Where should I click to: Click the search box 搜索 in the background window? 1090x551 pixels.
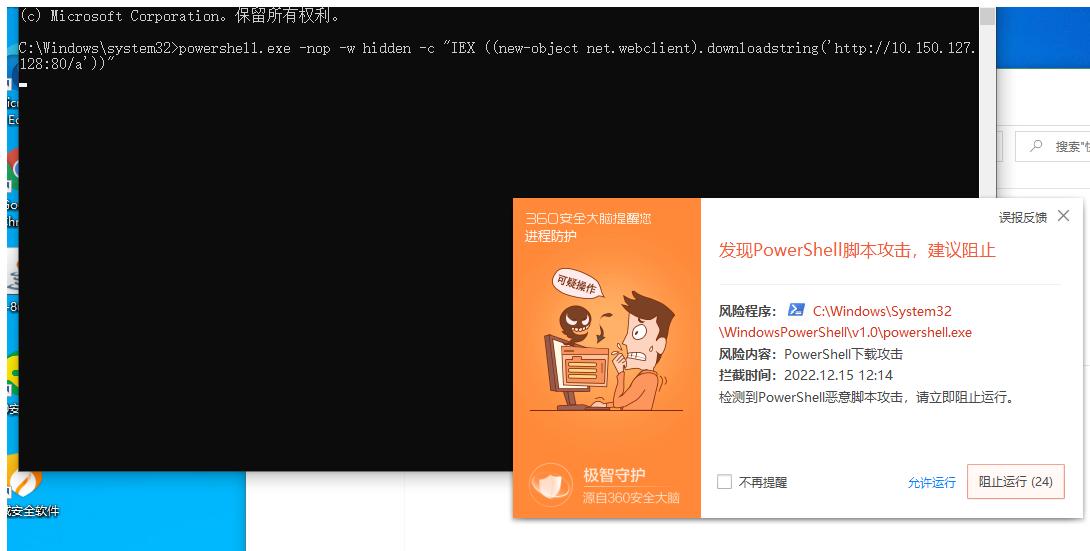pos(1052,147)
